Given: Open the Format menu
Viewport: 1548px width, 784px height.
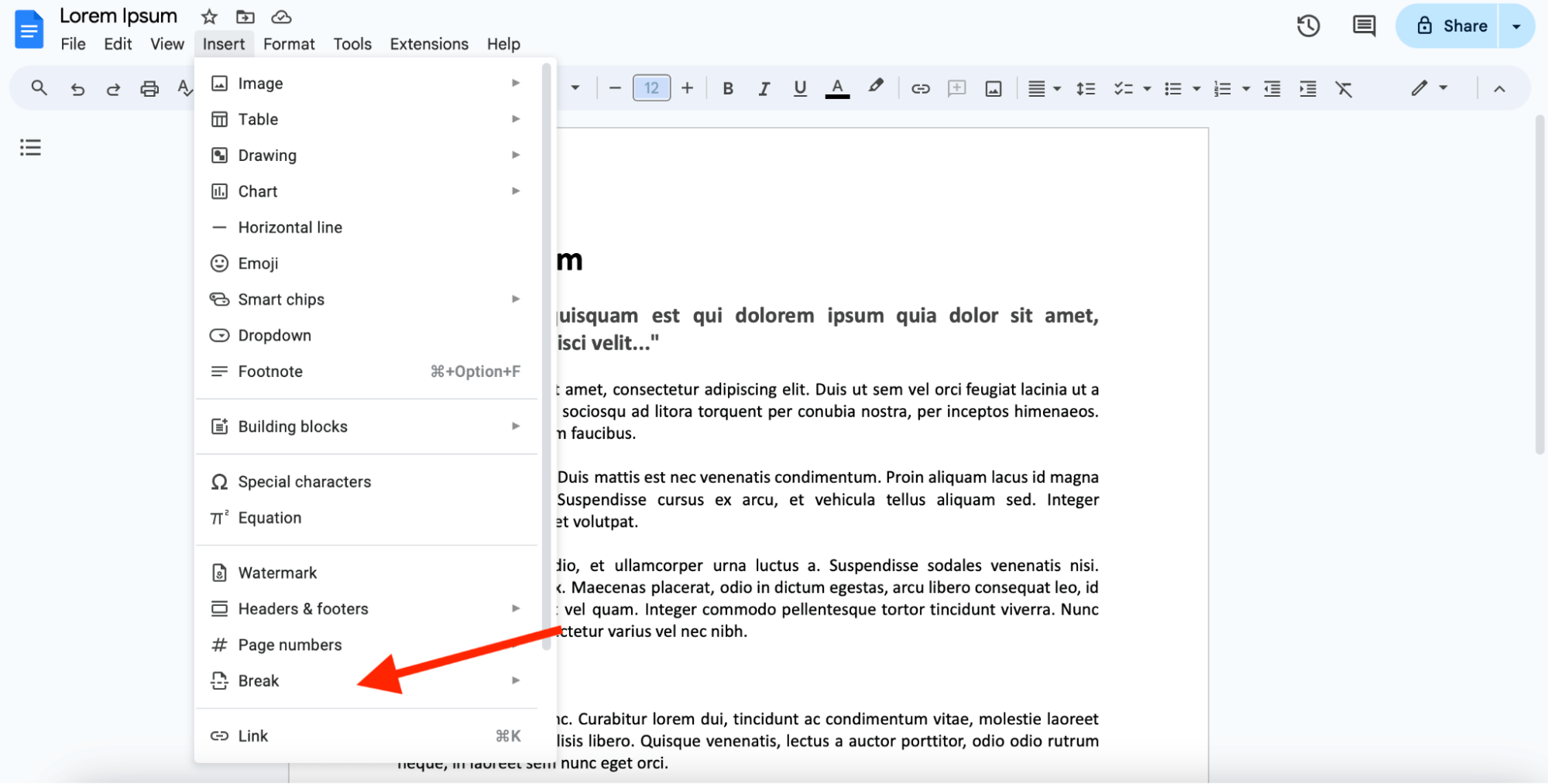Looking at the screenshot, I should [x=288, y=43].
